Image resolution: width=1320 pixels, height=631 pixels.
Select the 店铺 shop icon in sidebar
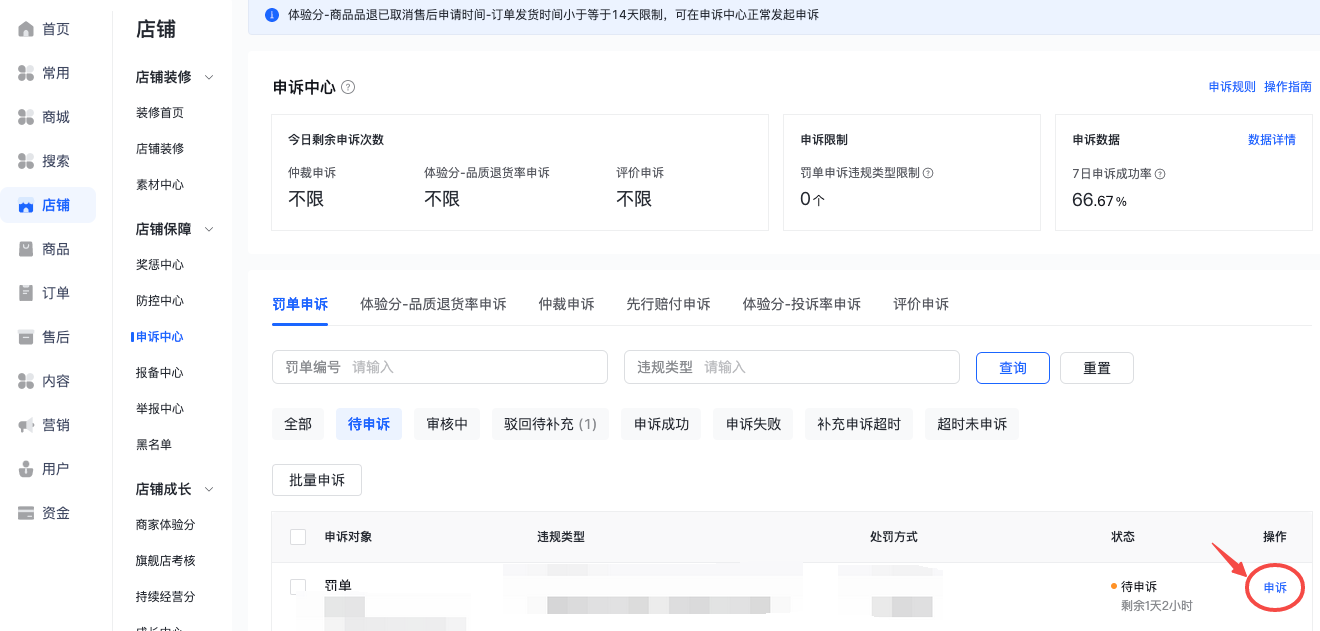pos(26,205)
